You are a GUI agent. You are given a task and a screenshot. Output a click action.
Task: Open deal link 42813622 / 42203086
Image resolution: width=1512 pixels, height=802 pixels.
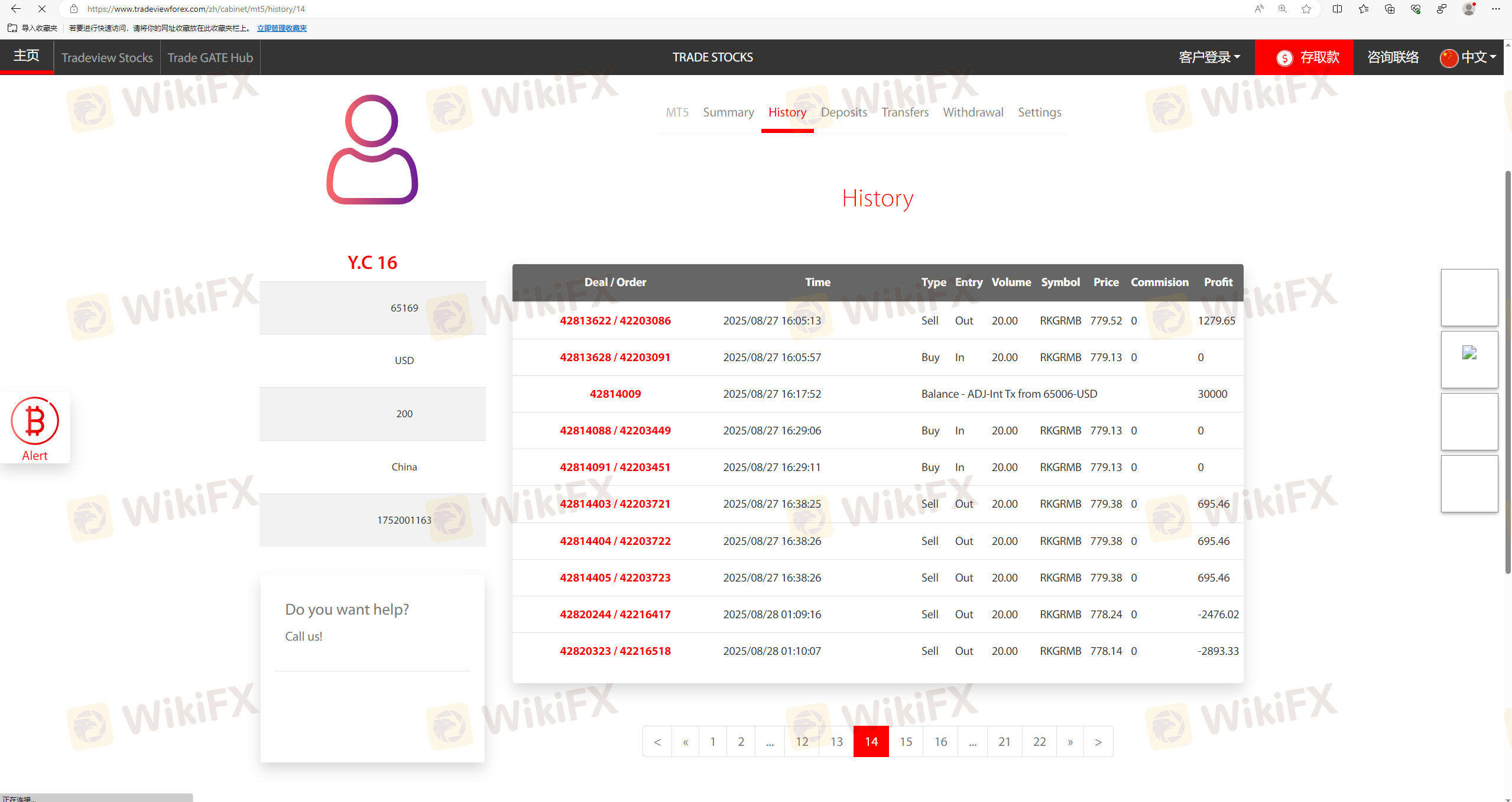pyautogui.click(x=615, y=320)
